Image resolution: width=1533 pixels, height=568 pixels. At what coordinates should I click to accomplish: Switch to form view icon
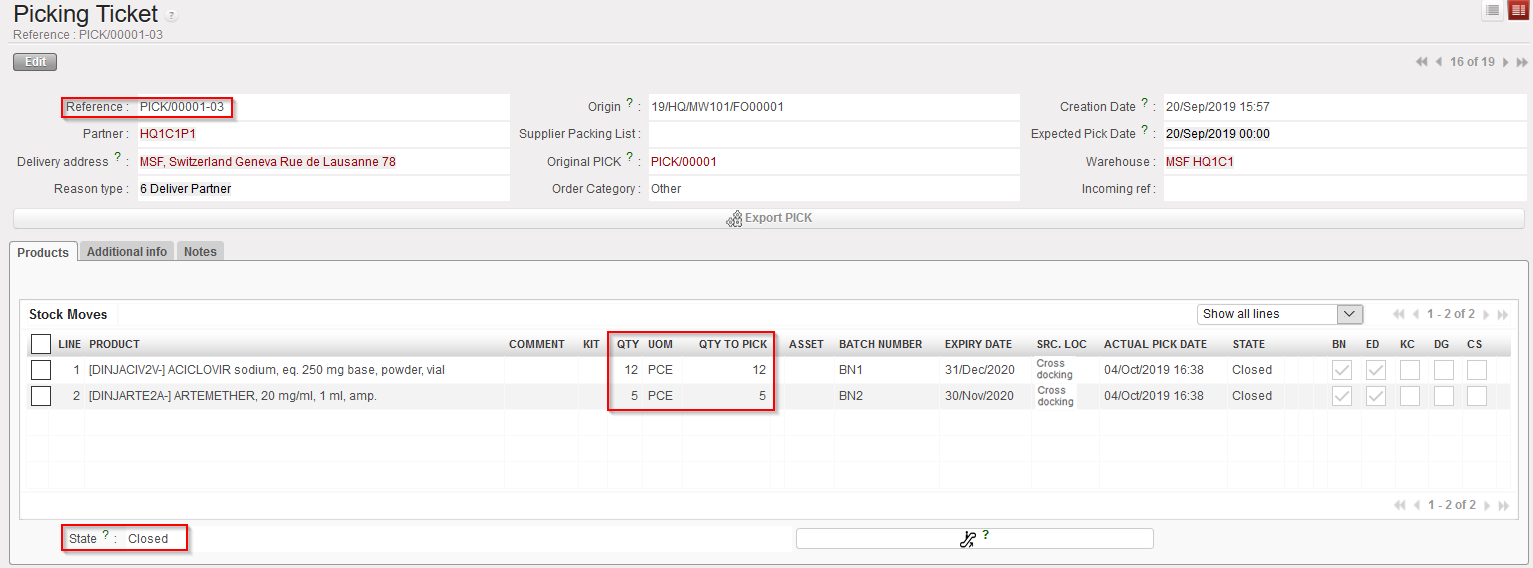1518,10
